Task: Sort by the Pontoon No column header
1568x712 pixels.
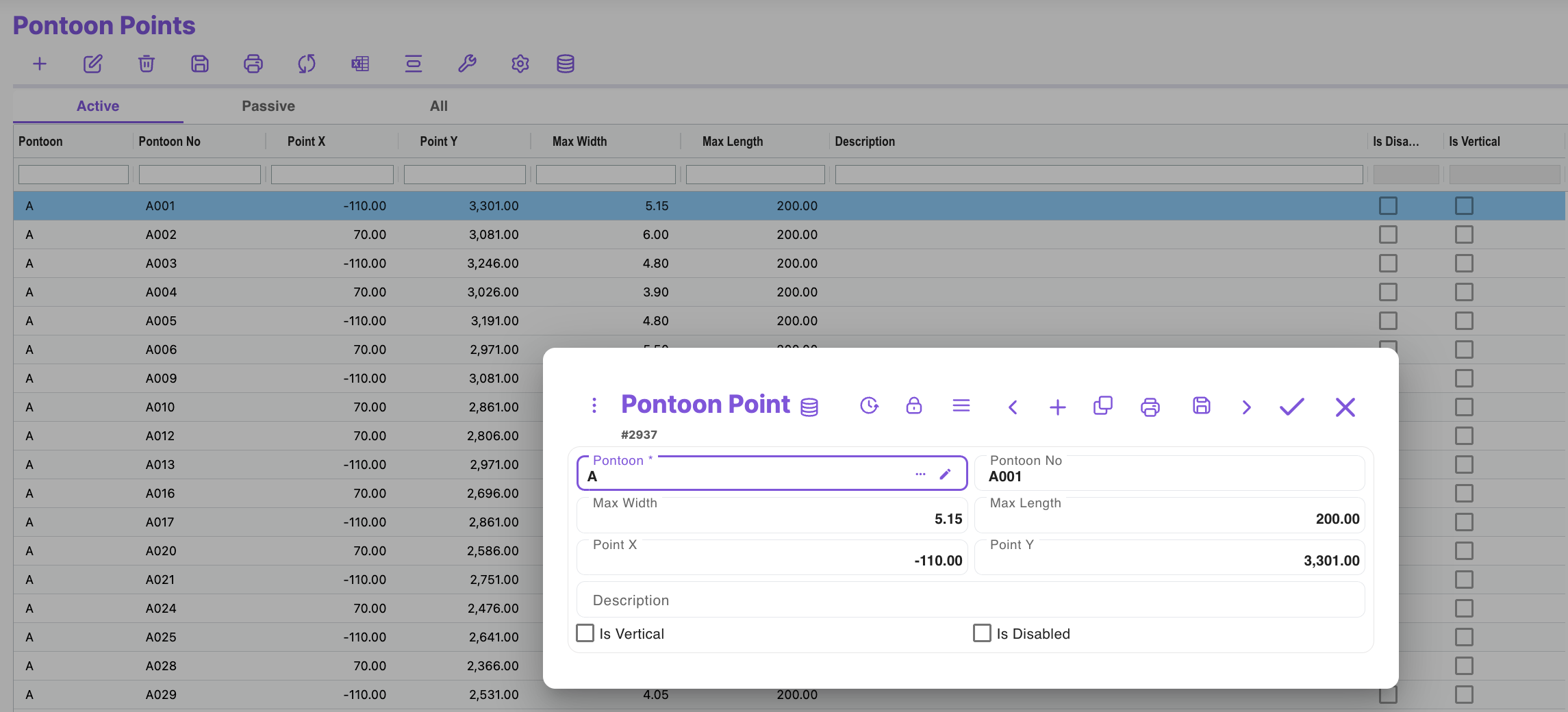Action: pyautogui.click(x=170, y=142)
